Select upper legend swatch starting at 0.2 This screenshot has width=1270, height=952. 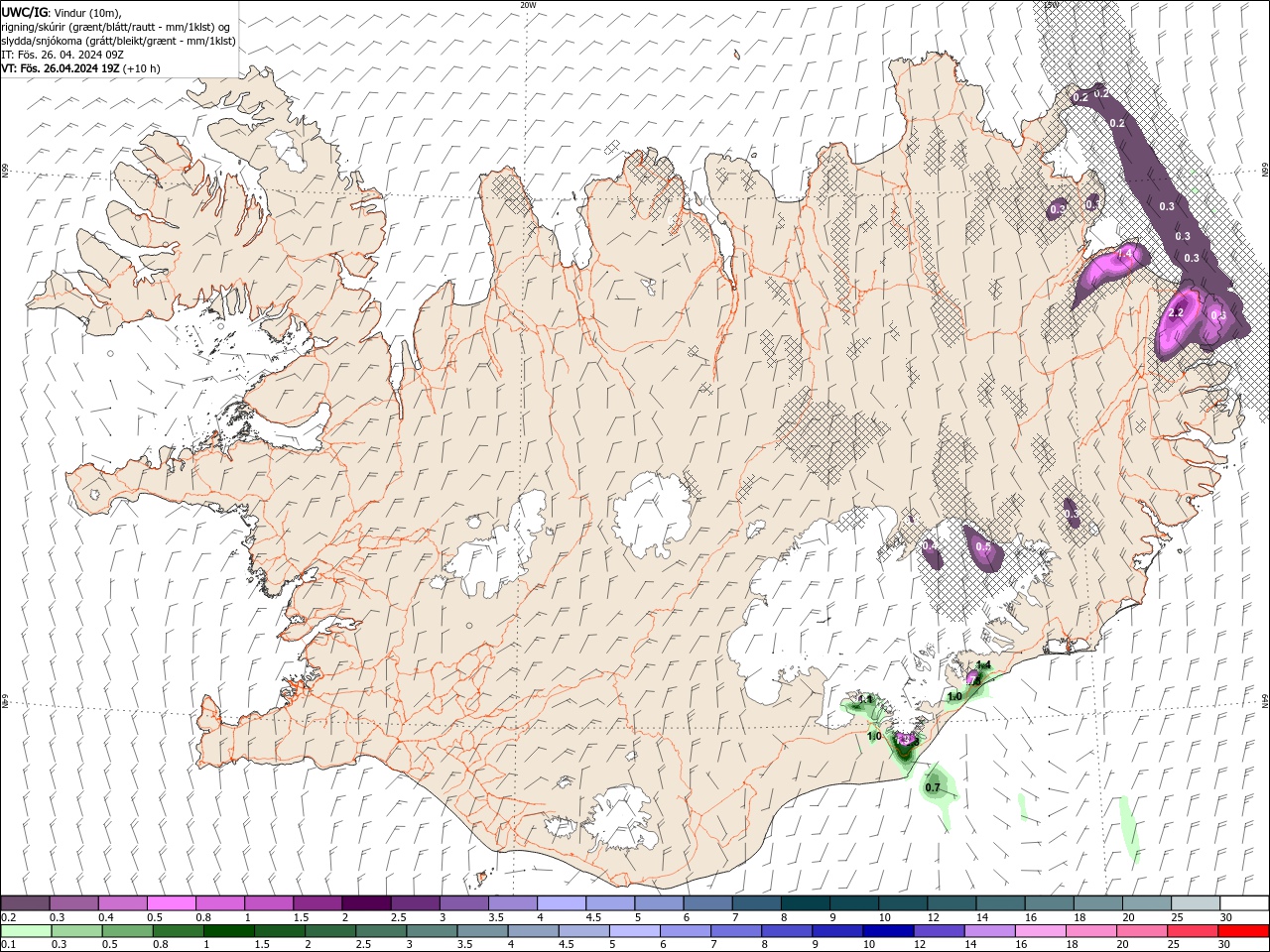click(25, 903)
